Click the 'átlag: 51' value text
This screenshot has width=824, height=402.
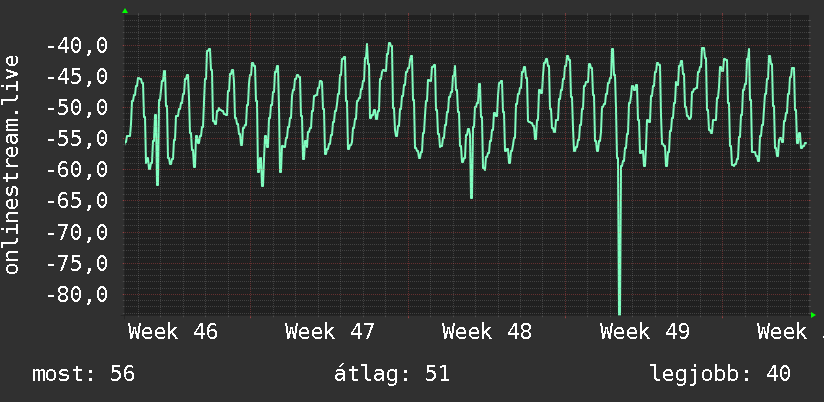[x=392, y=374]
